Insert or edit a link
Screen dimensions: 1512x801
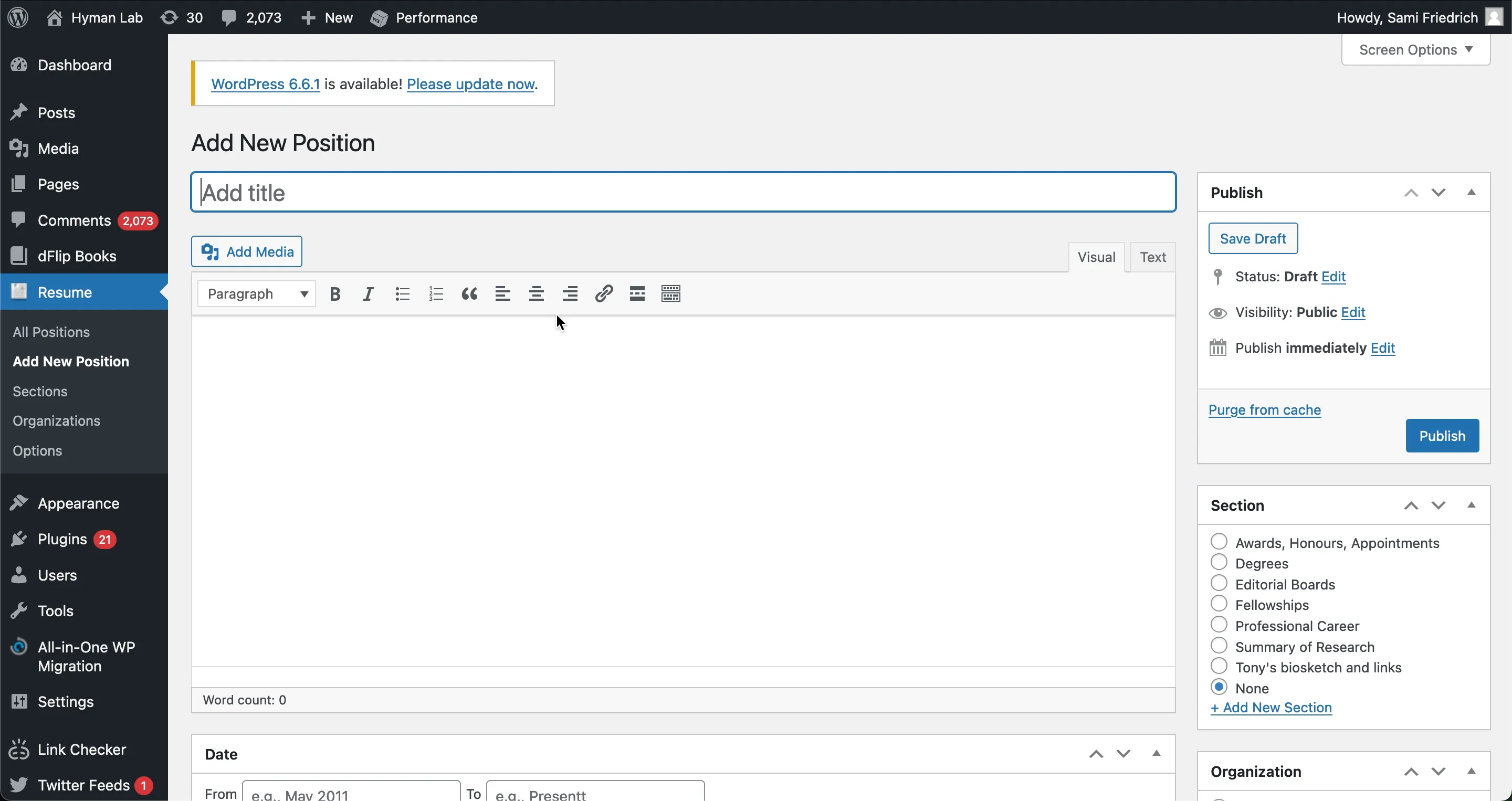604,294
